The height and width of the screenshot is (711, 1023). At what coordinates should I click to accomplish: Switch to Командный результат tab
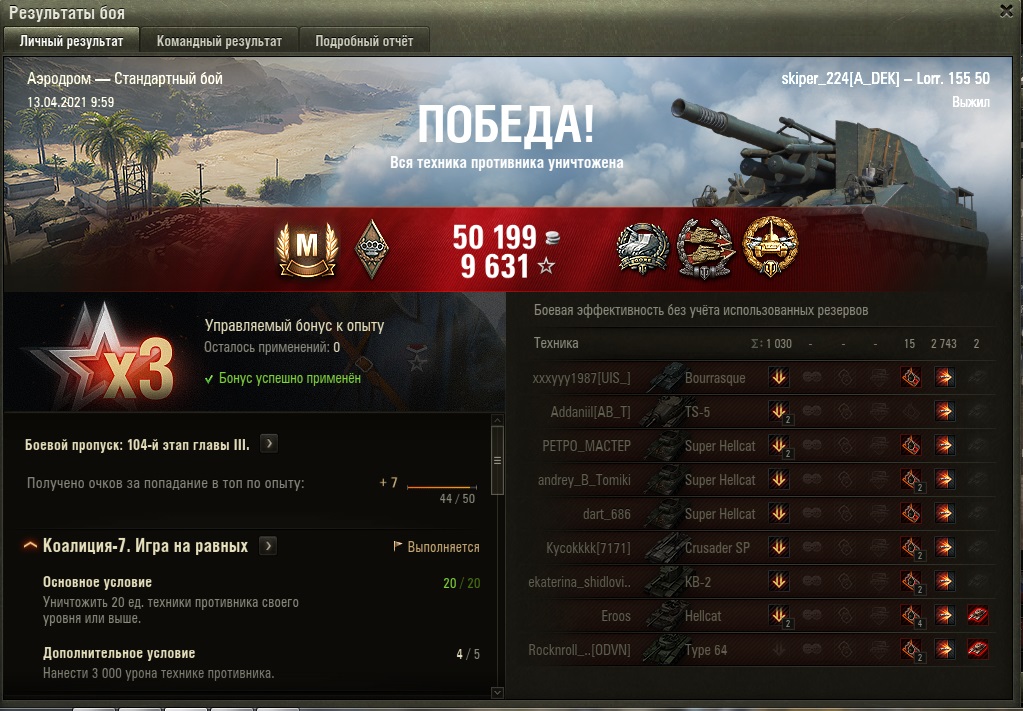click(219, 40)
